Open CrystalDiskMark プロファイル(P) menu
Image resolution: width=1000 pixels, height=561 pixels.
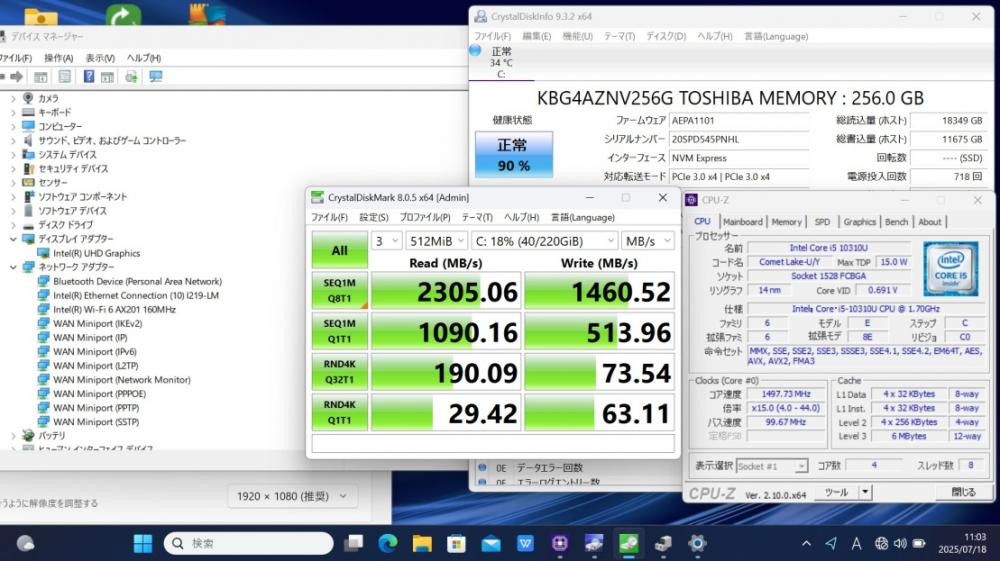click(425, 217)
